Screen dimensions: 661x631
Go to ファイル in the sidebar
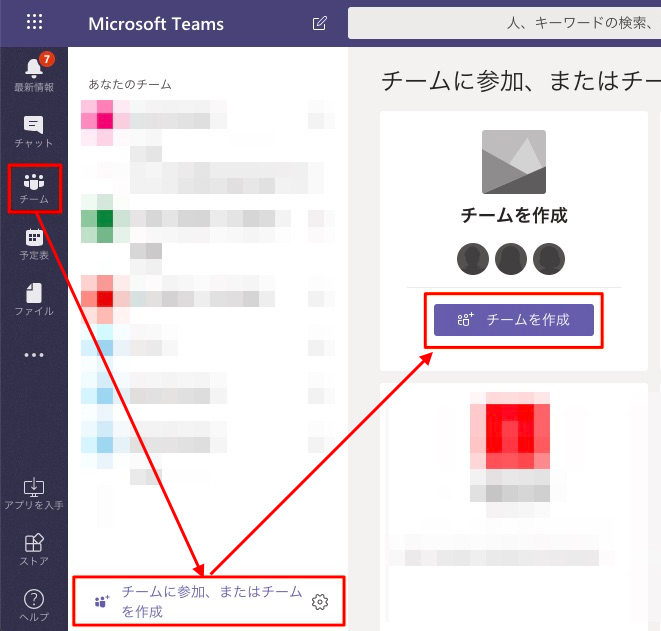pos(34,300)
